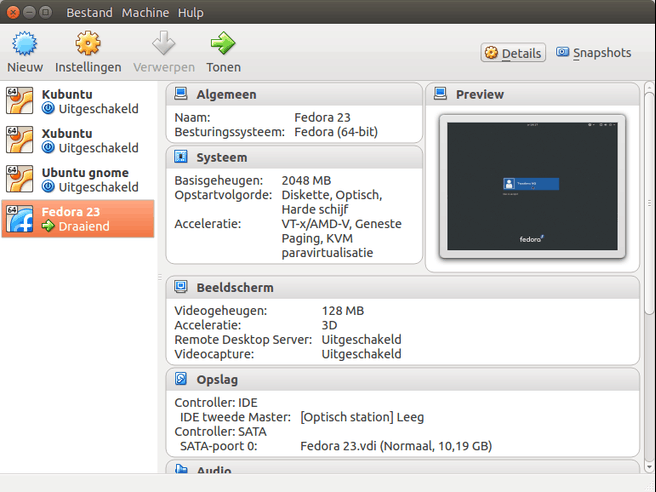This screenshot has height=492, width=656.
Task: Click the Beeldscherm section display icon
Action: 181,287
